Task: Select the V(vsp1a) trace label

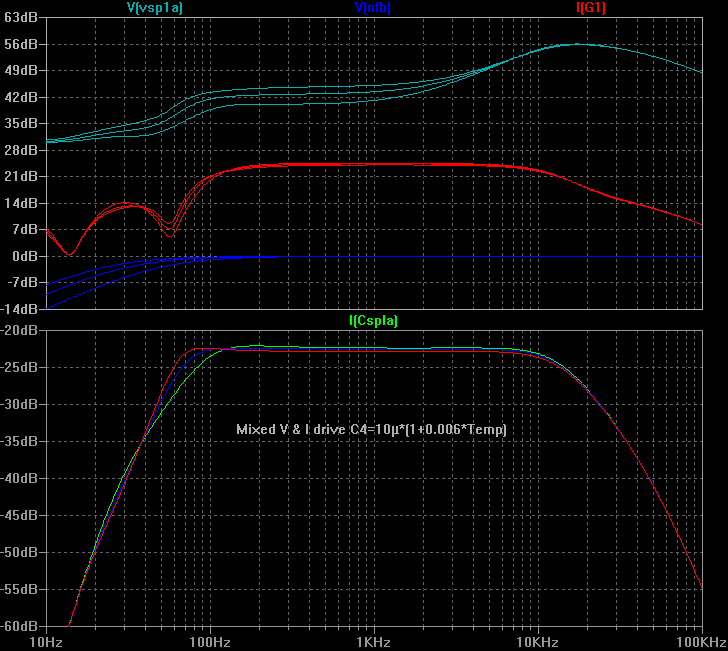Action: point(155,8)
